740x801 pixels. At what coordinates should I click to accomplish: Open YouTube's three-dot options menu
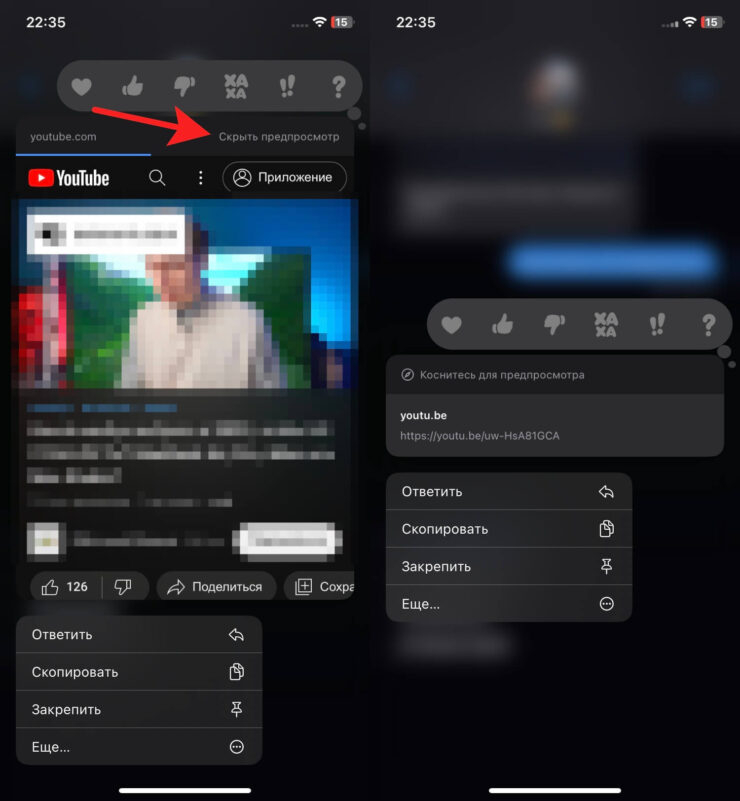pyautogui.click(x=200, y=178)
